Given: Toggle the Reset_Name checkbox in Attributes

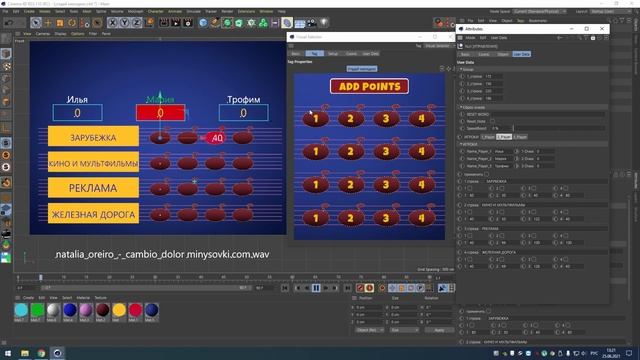Looking at the screenshot, I should pos(493,121).
